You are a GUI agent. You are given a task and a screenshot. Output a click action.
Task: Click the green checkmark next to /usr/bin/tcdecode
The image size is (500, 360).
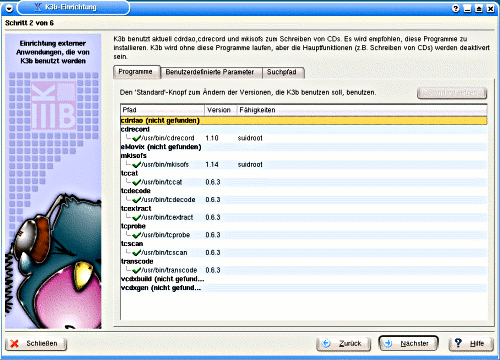[136, 200]
